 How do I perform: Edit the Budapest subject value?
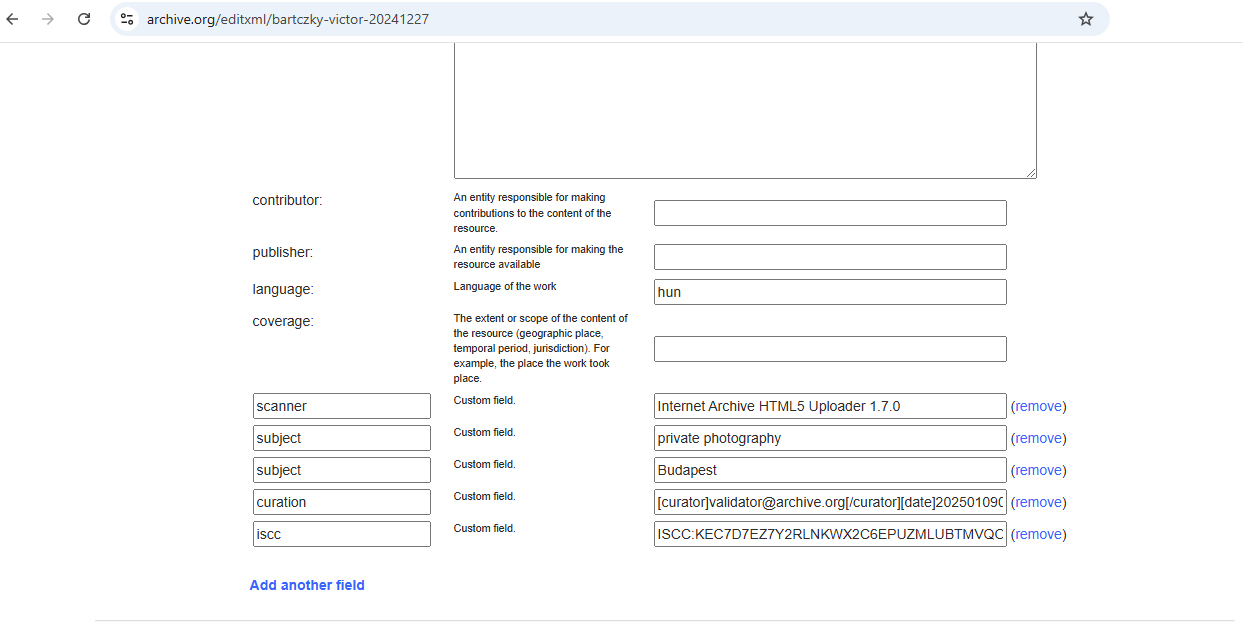pos(829,470)
